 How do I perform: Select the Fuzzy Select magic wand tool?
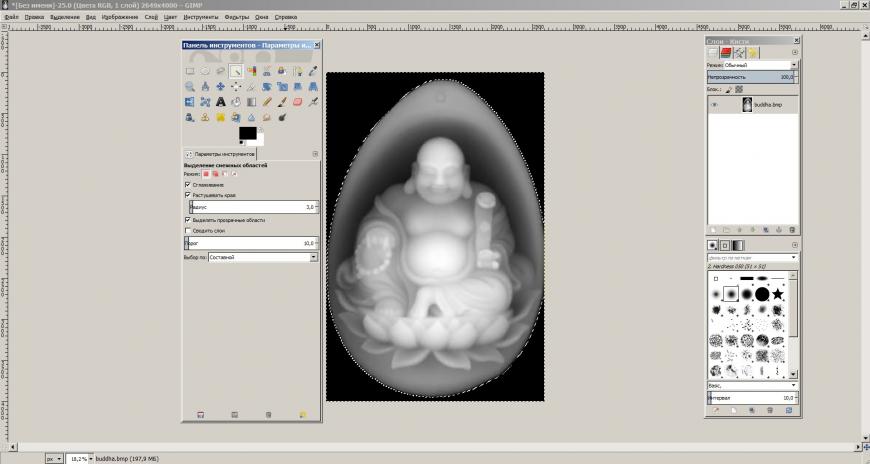(x=236, y=71)
